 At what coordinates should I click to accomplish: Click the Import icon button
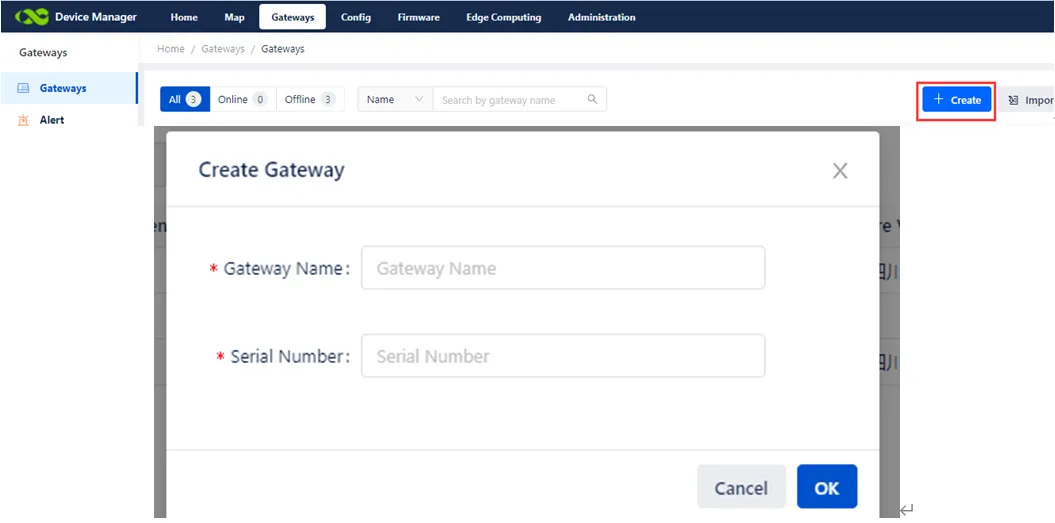tap(1013, 100)
